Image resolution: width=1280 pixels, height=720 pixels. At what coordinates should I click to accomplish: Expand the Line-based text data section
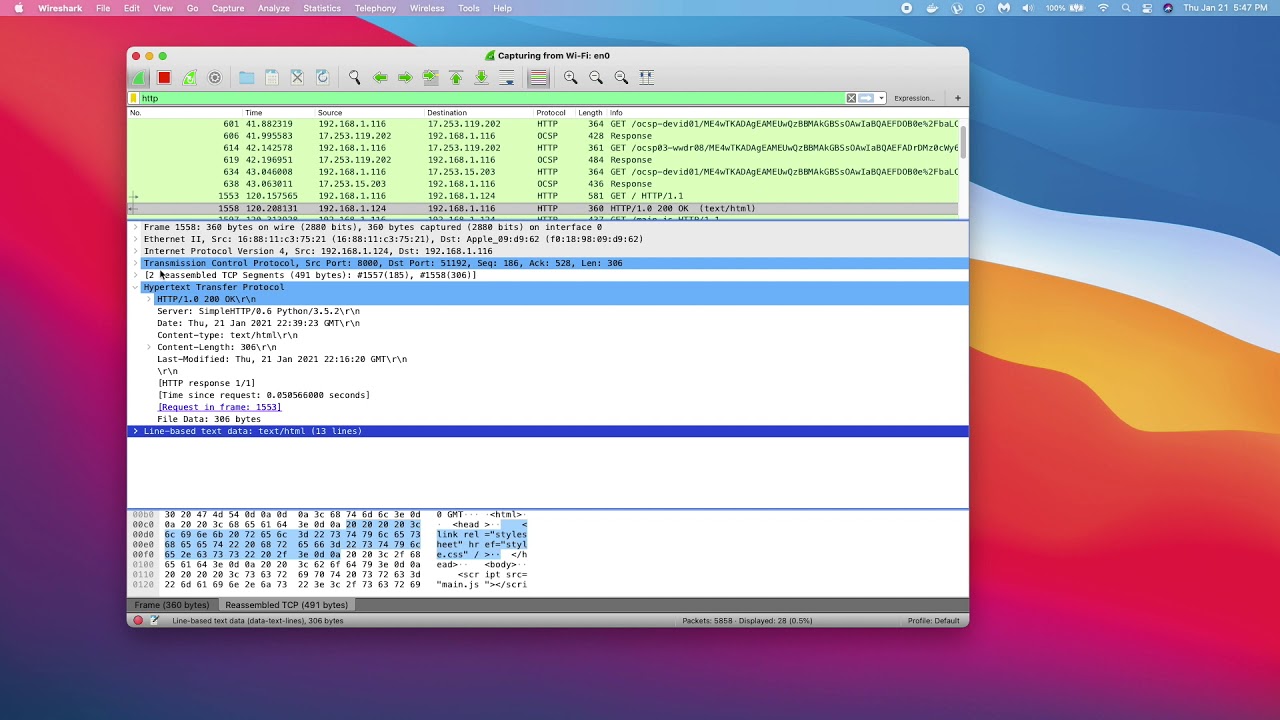[x=135, y=431]
